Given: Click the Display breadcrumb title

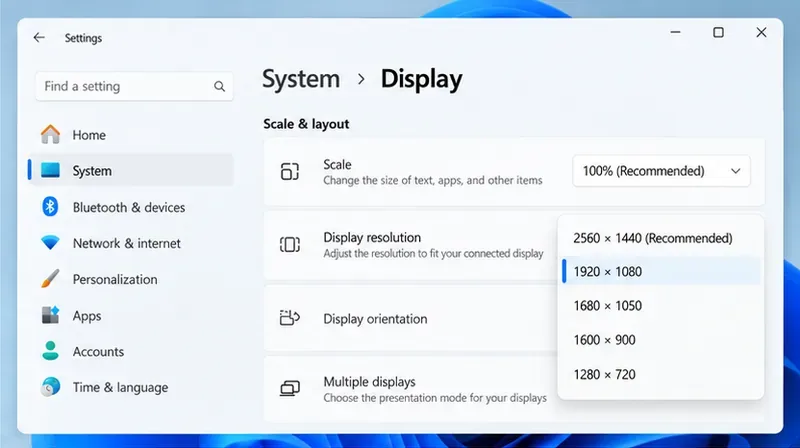Looking at the screenshot, I should pos(421,79).
